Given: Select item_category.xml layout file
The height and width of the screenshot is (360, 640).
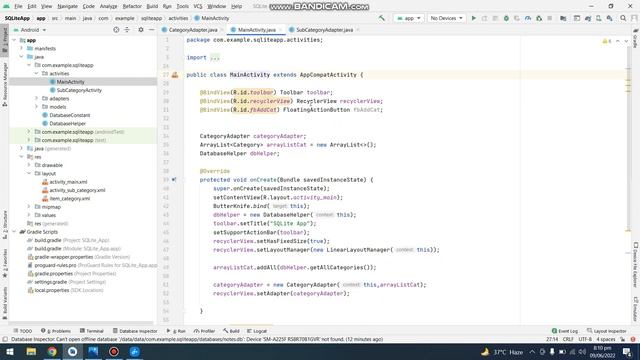Looking at the screenshot, I should point(66,198).
